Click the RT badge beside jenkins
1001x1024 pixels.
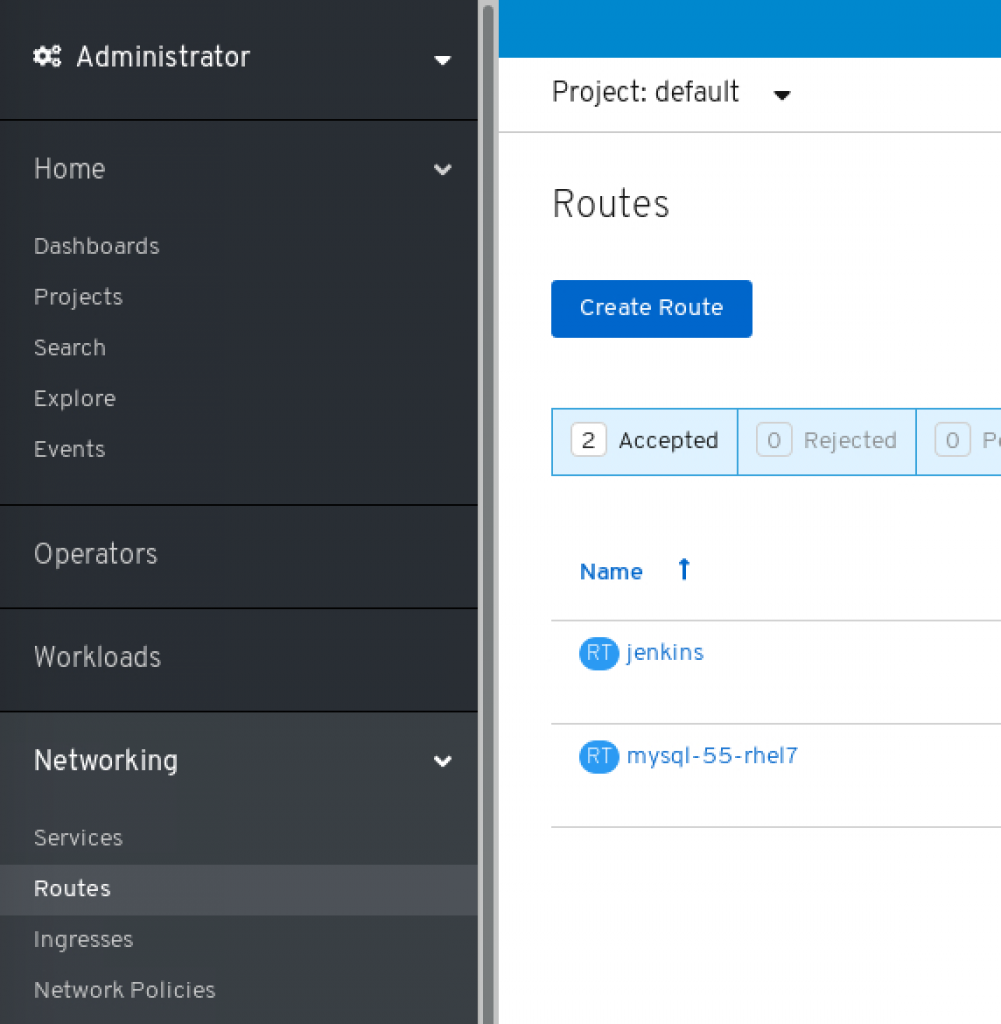click(x=599, y=653)
